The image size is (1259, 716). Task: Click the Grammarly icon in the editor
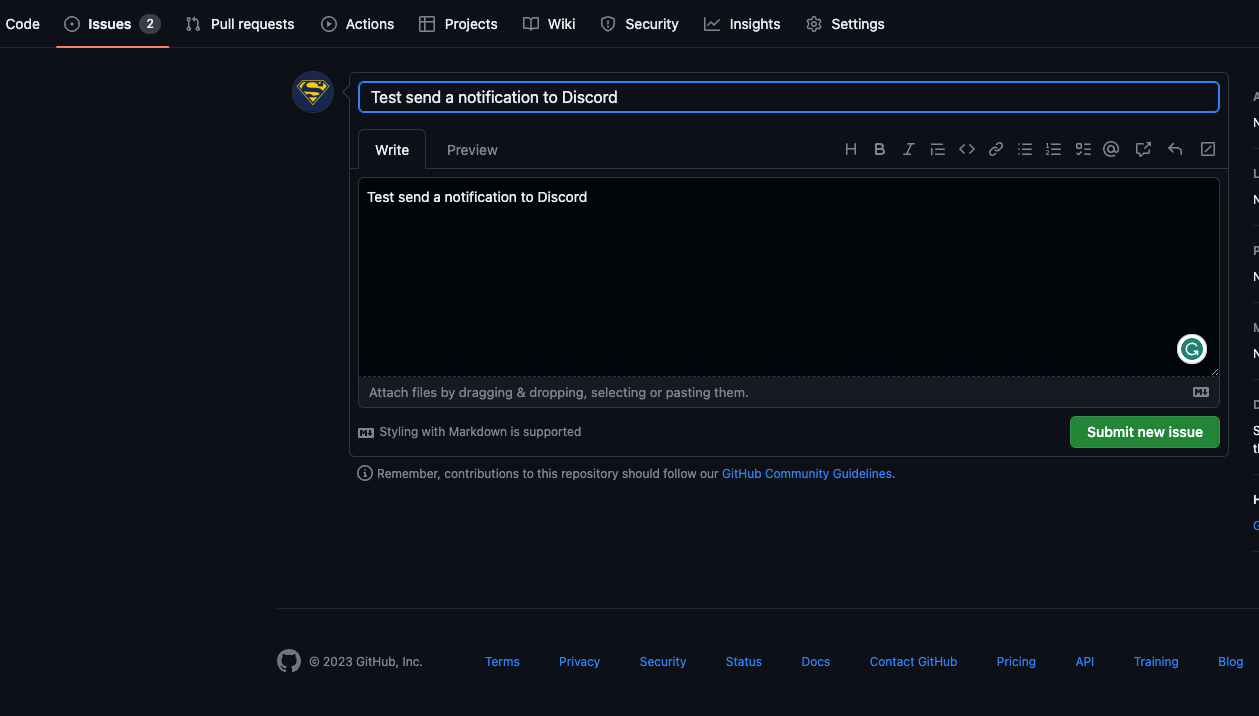point(1191,348)
